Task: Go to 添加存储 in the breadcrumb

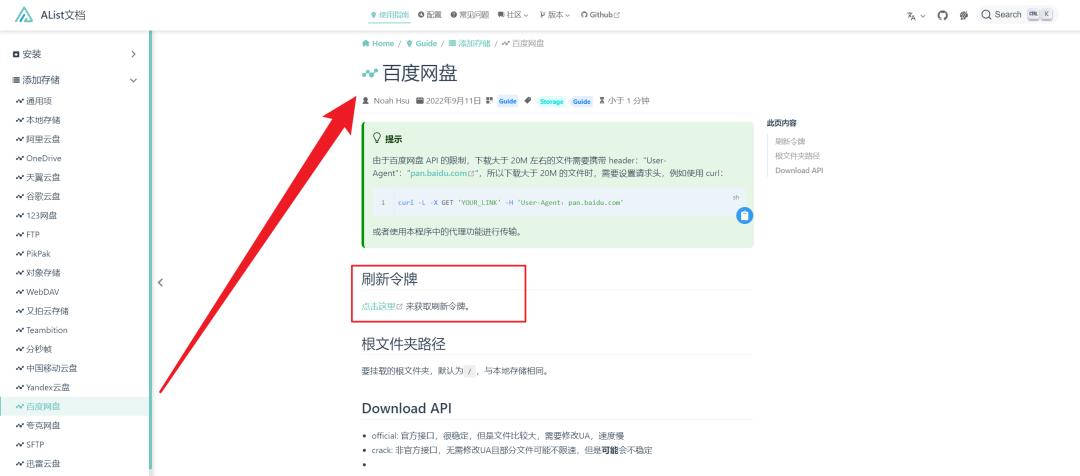Action: 470,43
